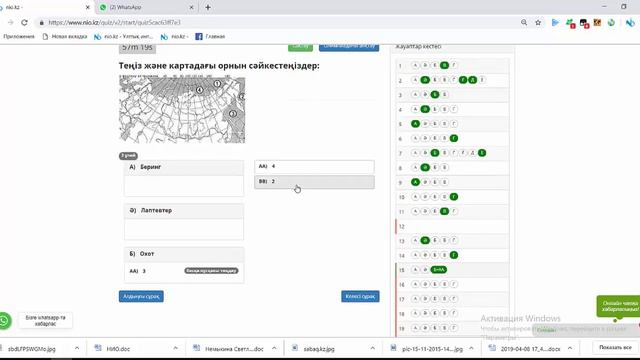Bookmark this page with the star icon
The image size is (640, 360).
click(x=538, y=22)
